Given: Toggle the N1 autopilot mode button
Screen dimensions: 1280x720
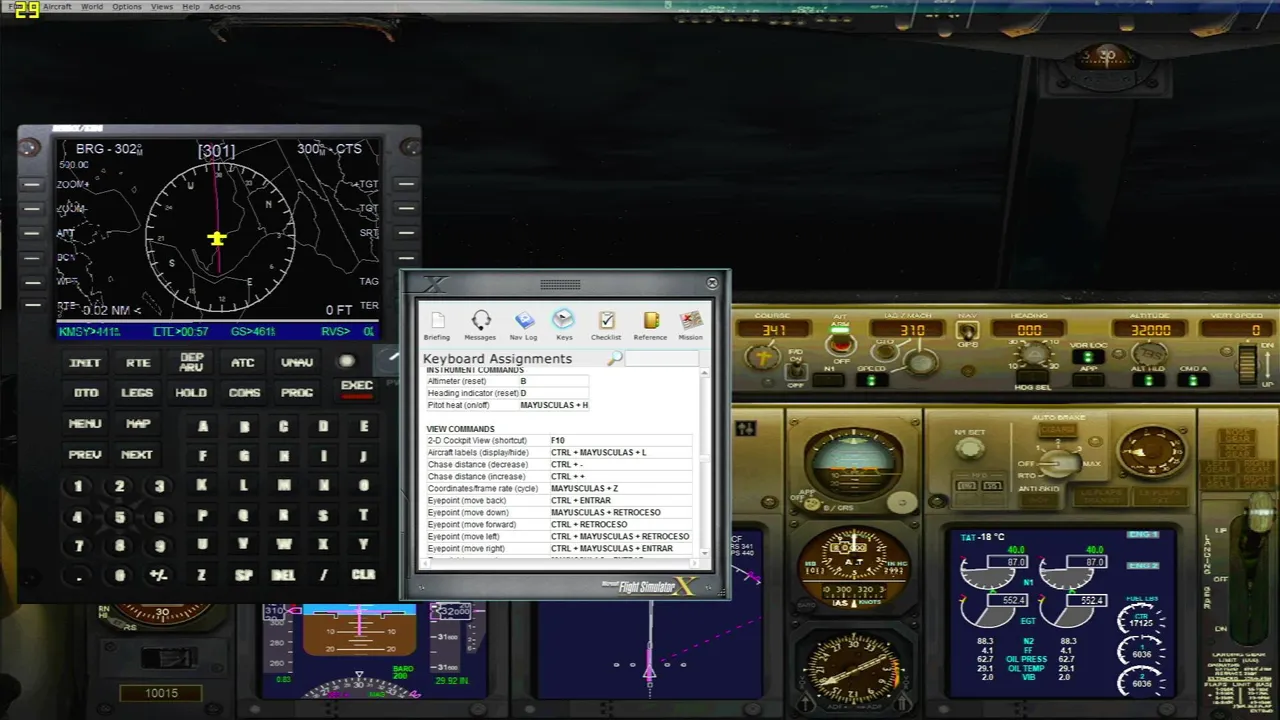Looking at the screenshot, I should click(829, 380).
